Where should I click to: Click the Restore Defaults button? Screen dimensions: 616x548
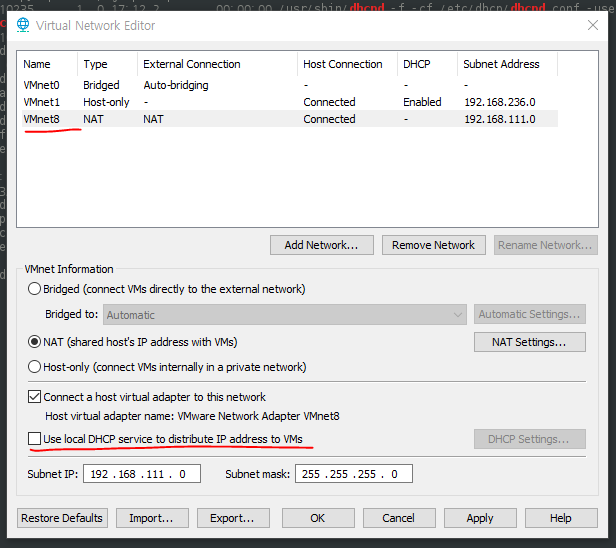click(x=62, y=518)
